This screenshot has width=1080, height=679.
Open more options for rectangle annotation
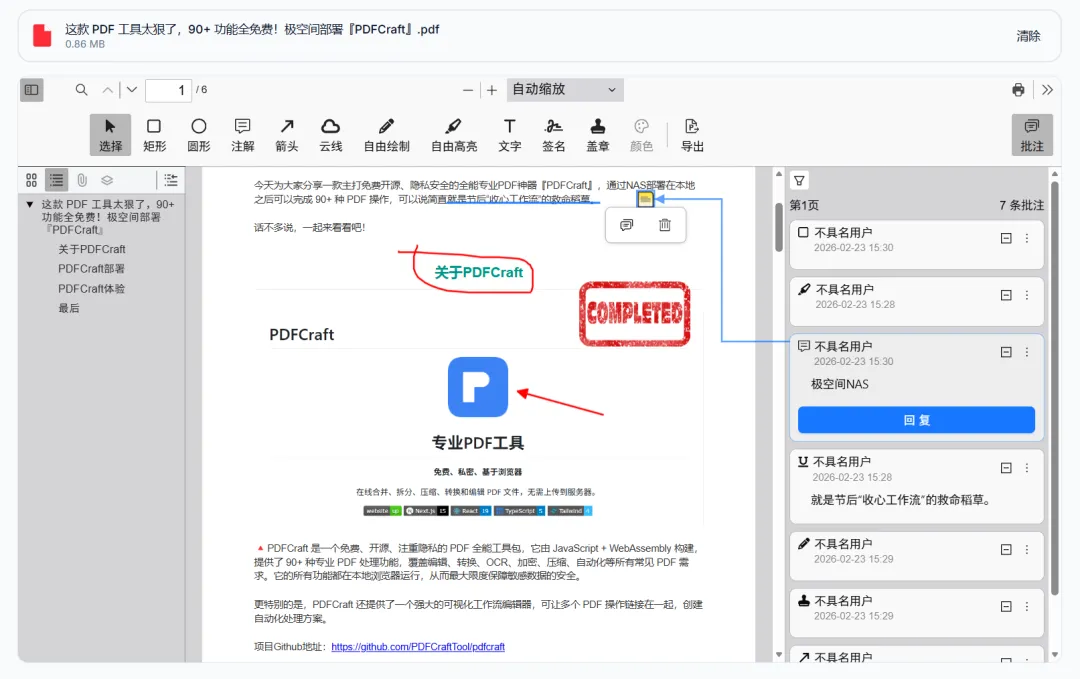tap(1027, 238)
